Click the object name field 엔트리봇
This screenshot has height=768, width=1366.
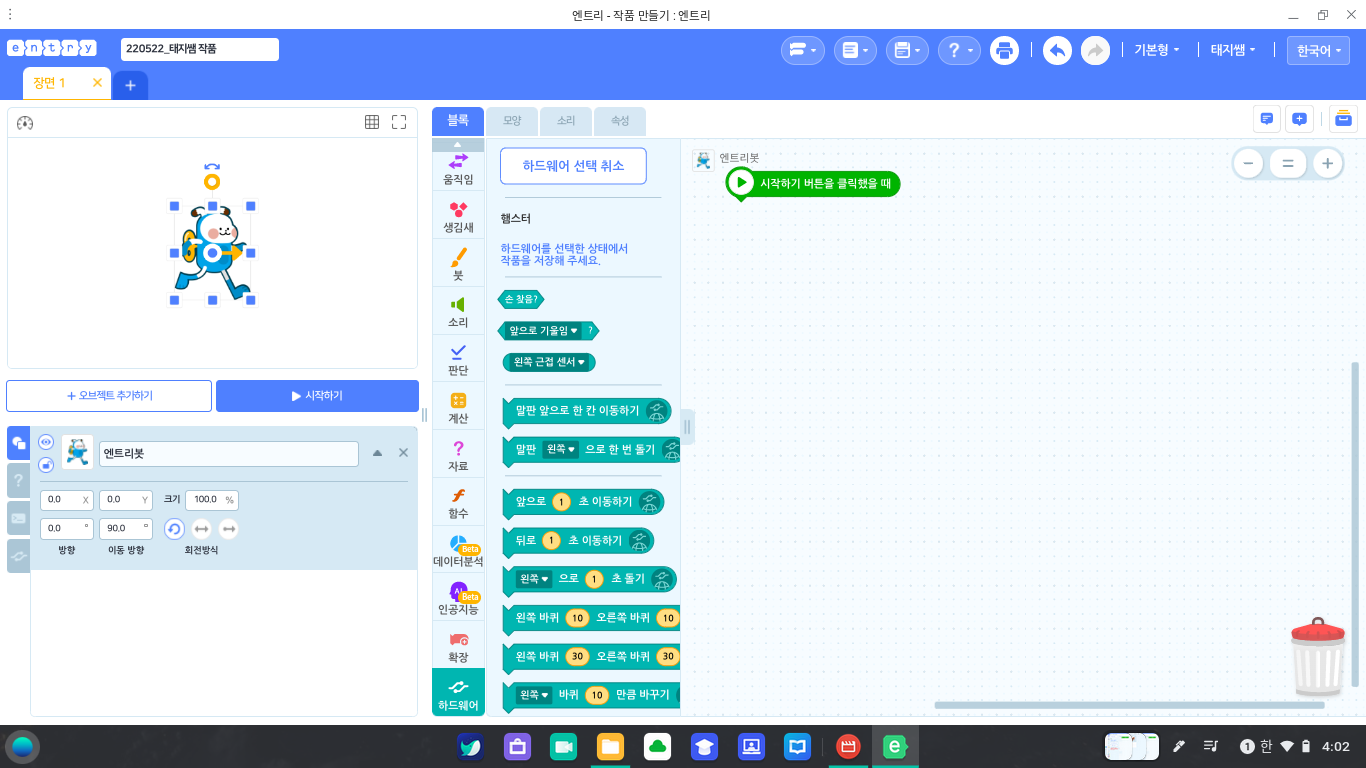(x=228, y=453)
